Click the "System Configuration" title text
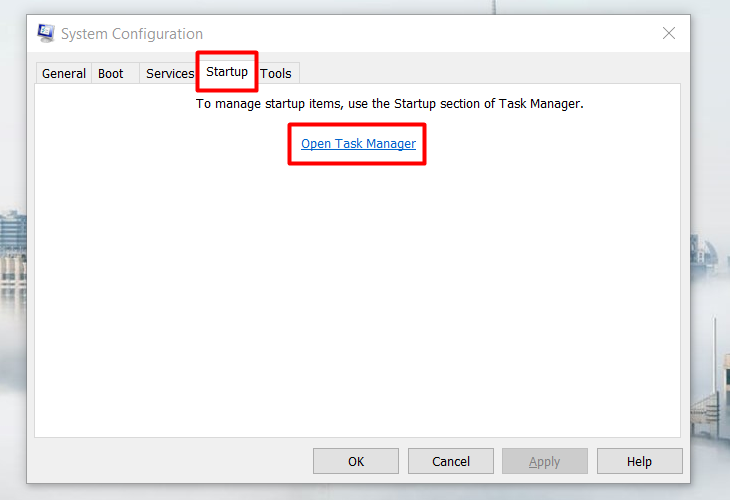The image size is (730, 500). [132, 34]
